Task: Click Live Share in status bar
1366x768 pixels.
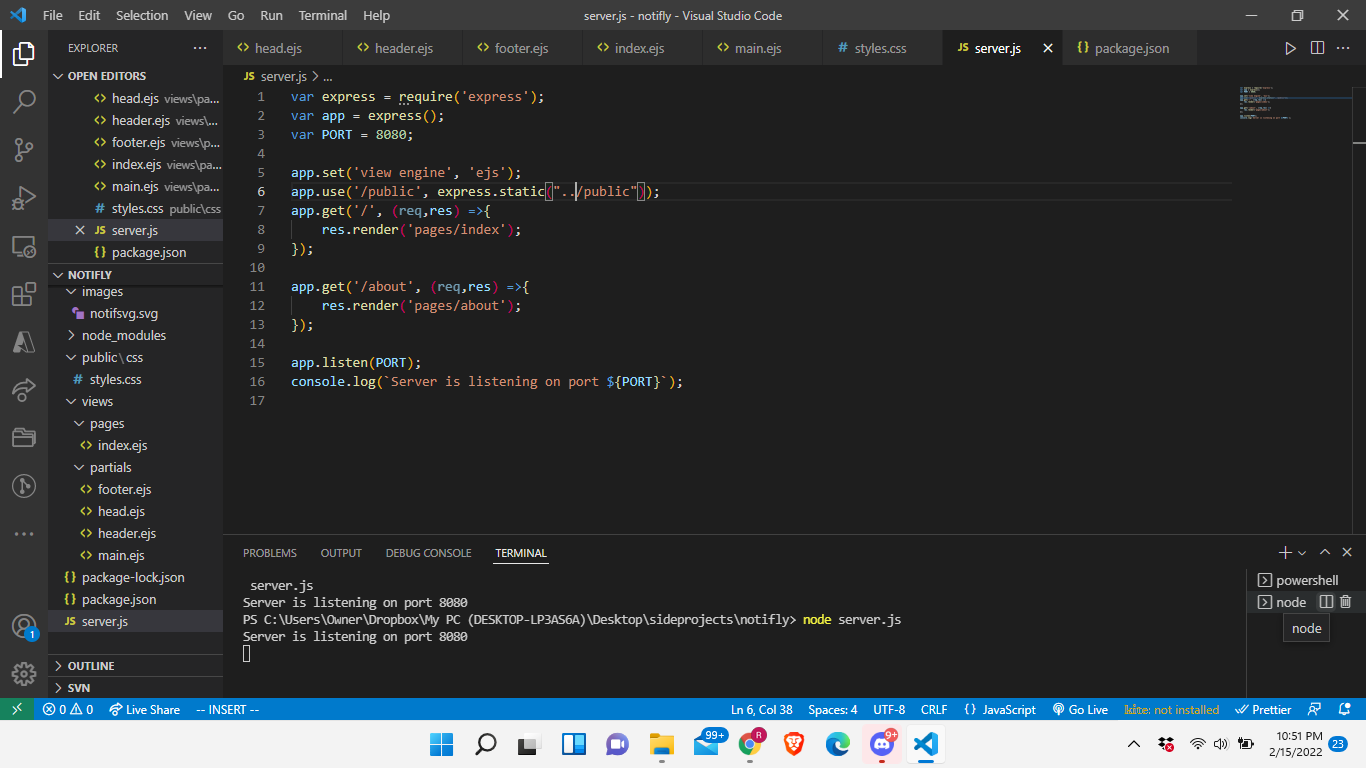Action: coord(145,709)
